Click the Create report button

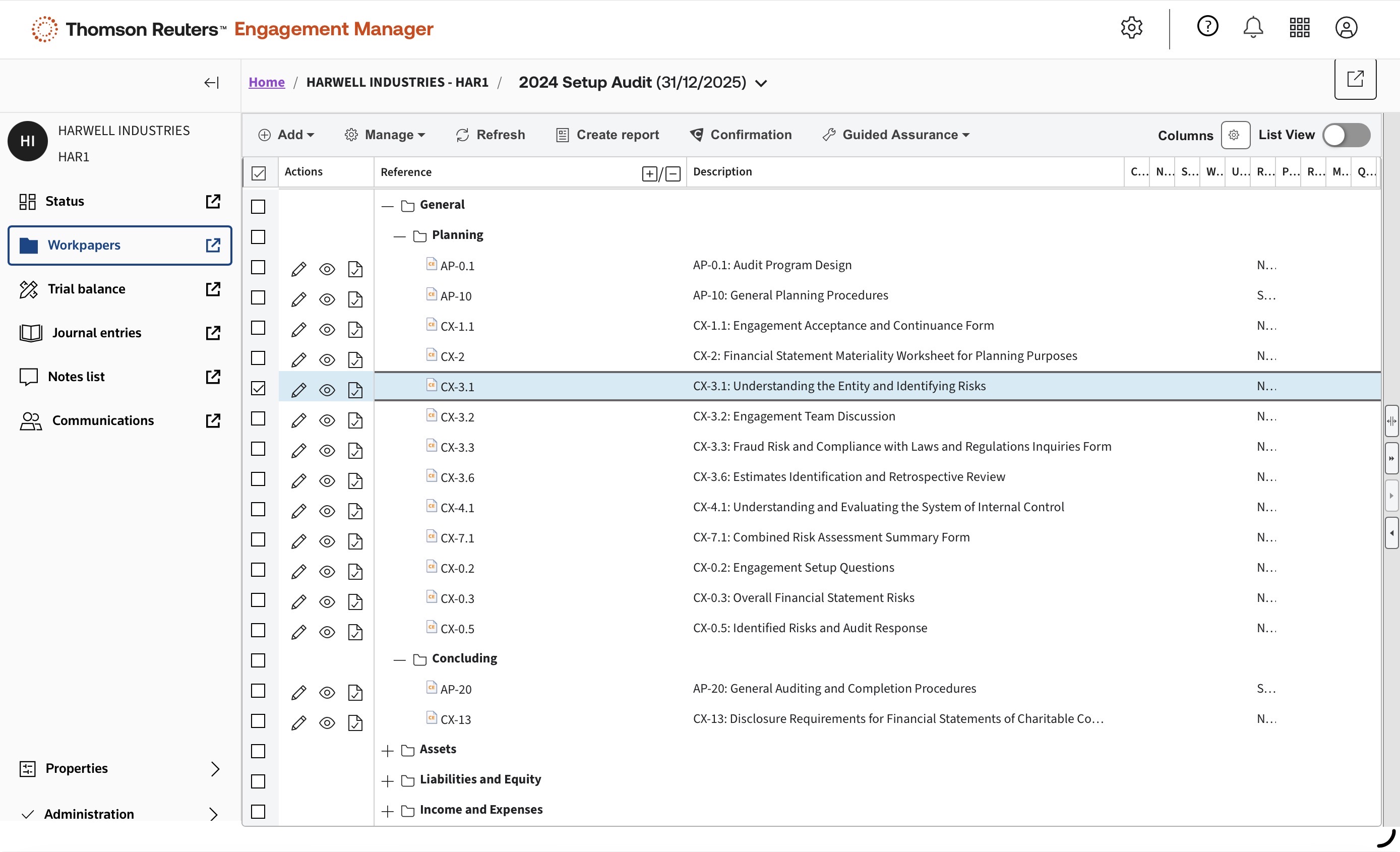pyautogui.click(x=607, y=135)
